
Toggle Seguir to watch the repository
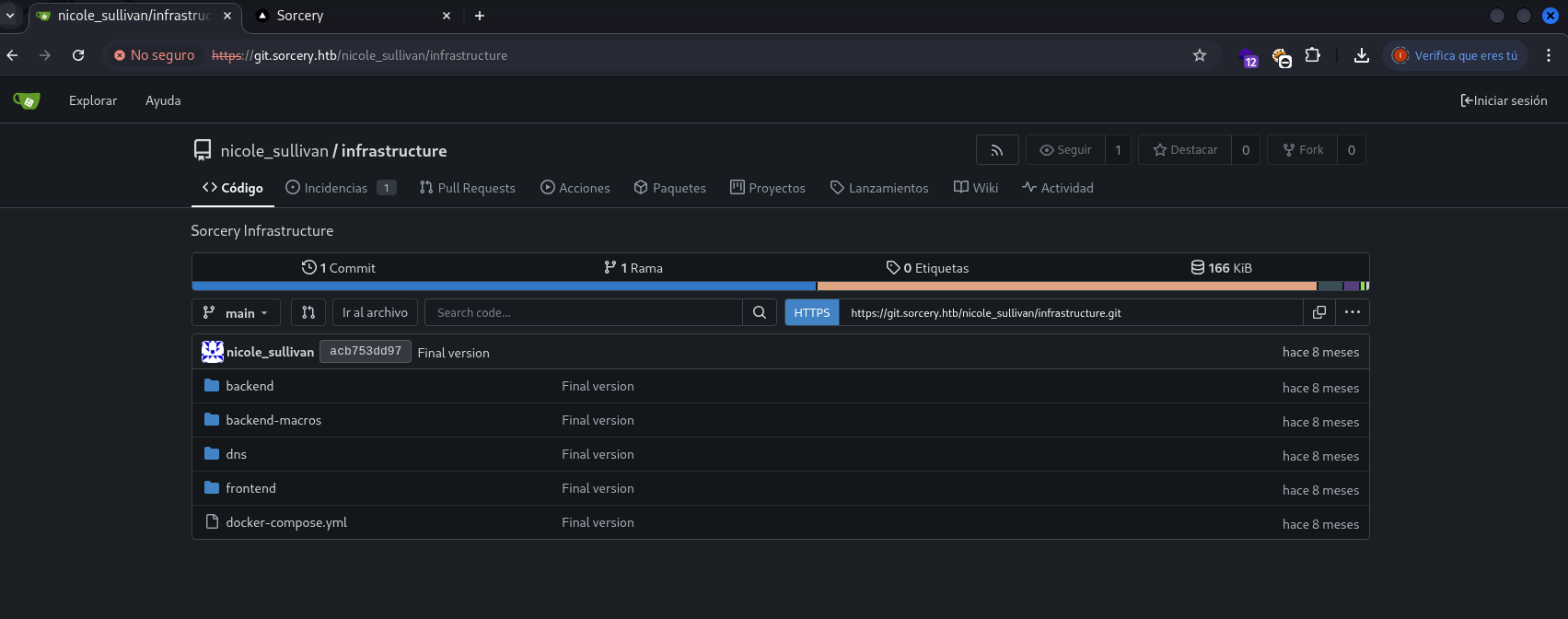click(1065, 150)
